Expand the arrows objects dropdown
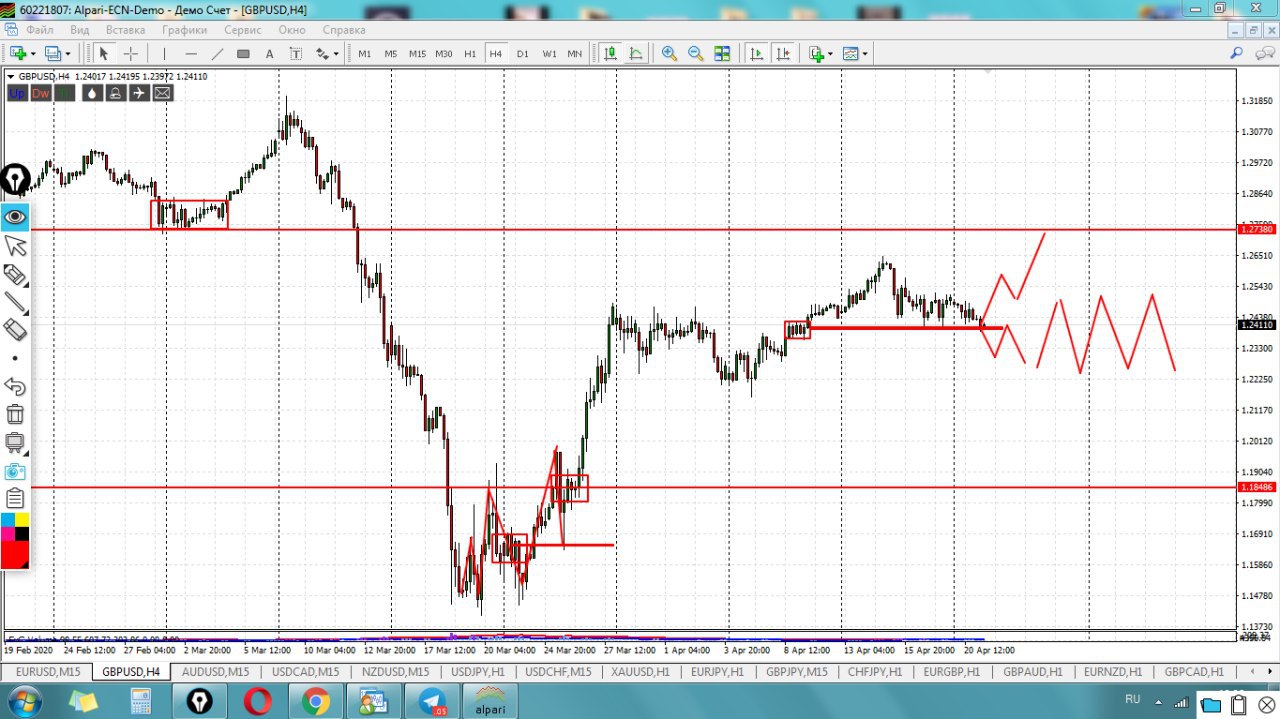Screen dimensions: 1280x719 (x=326, y=54)
